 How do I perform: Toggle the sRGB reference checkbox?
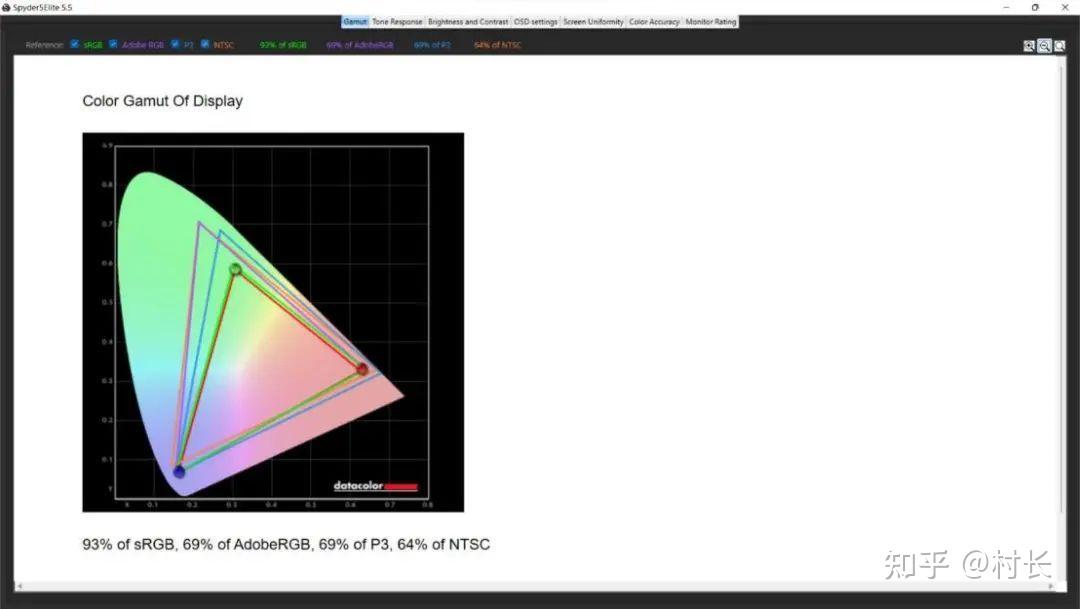coord(74,44)
